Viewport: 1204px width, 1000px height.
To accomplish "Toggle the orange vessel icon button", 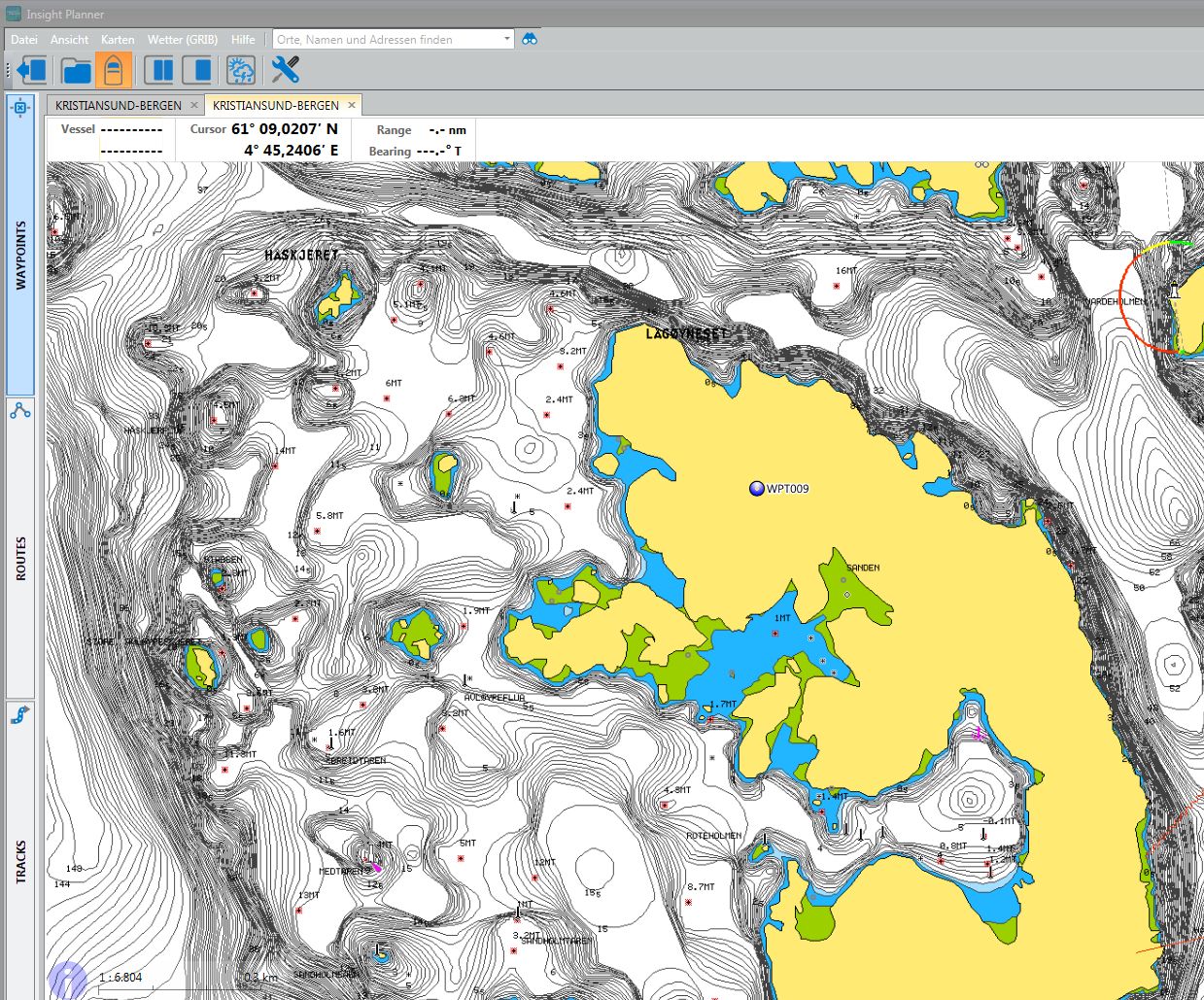I will coord(114,70).
